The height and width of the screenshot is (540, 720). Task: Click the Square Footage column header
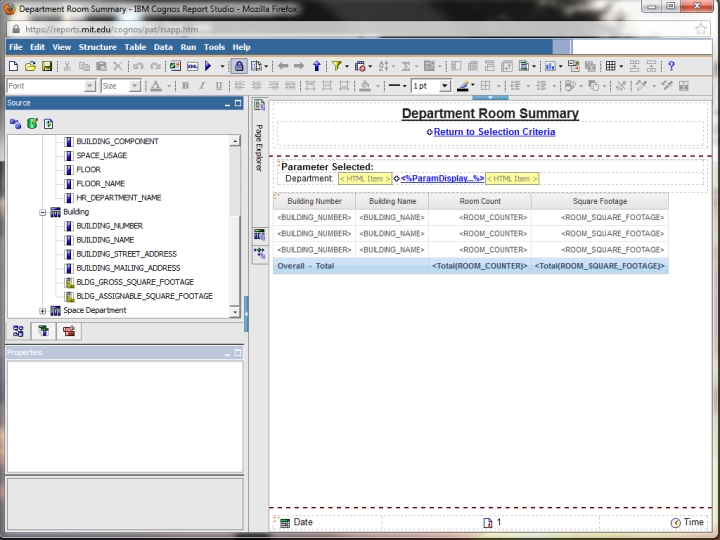[x=599, y=201]
